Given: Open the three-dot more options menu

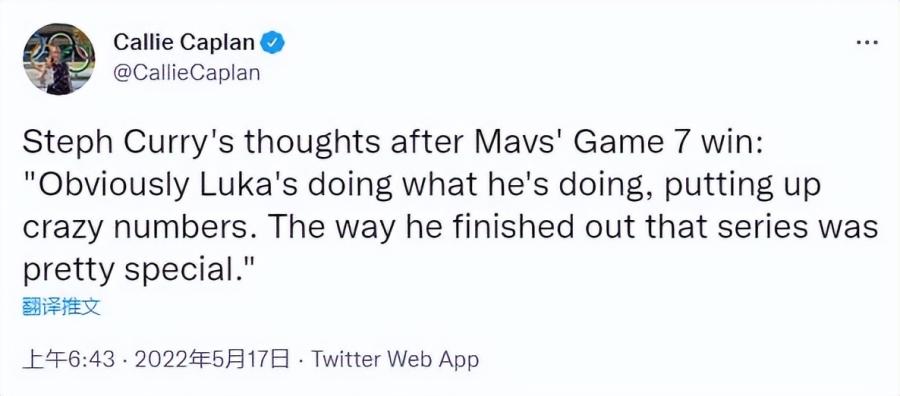Looking at the screenshot, I should click(867, 42).
